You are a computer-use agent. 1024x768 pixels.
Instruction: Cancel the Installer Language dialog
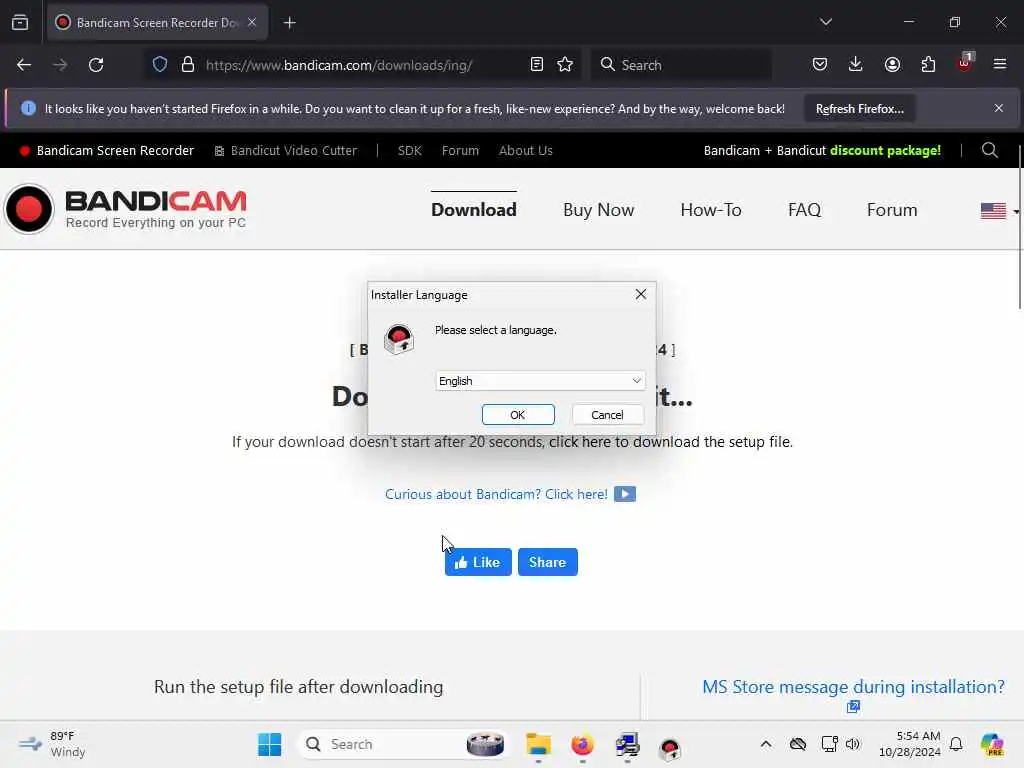[x=607, y=415]
